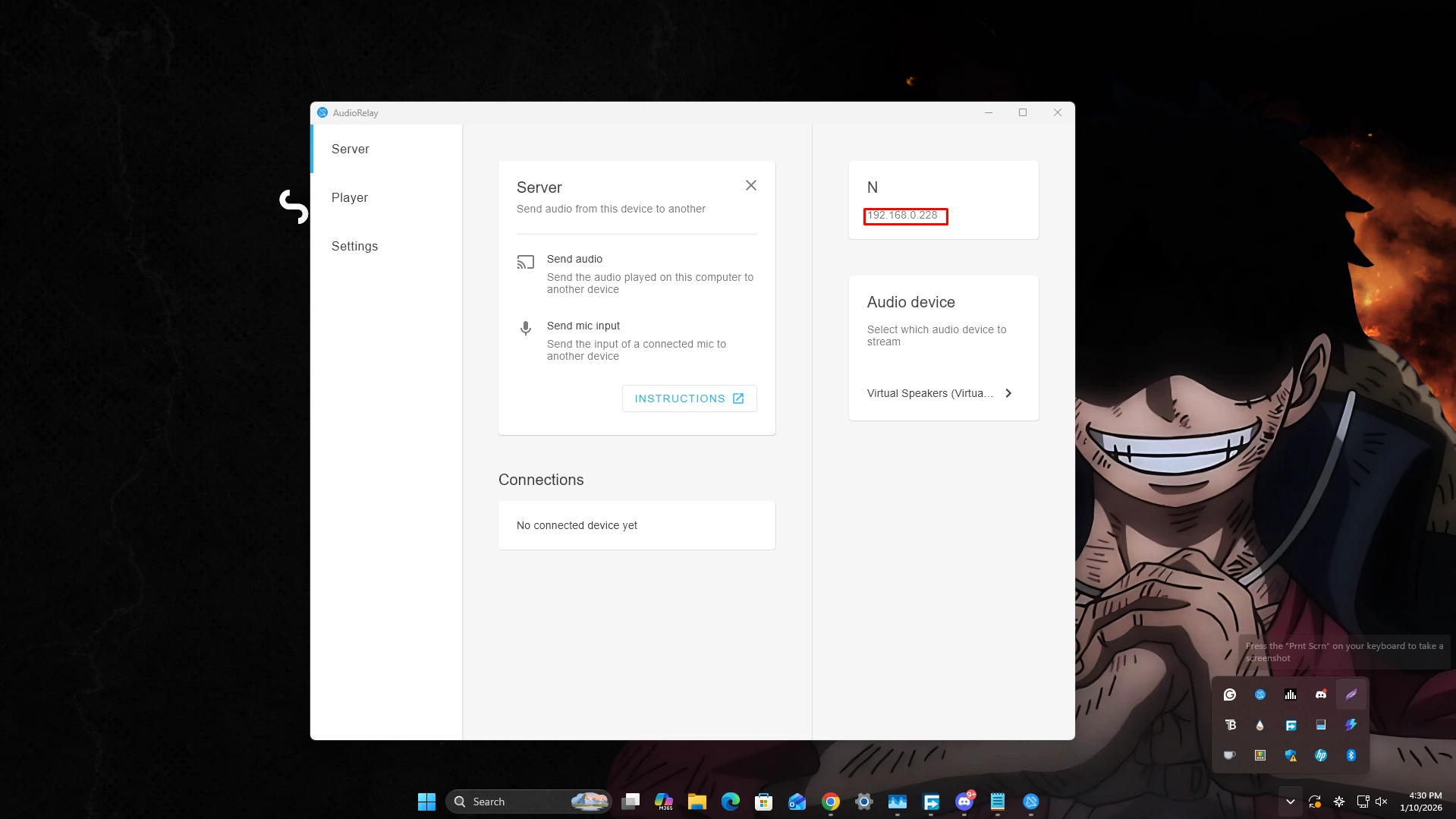Open Discord from the tray overflow

click(1320, 695)
